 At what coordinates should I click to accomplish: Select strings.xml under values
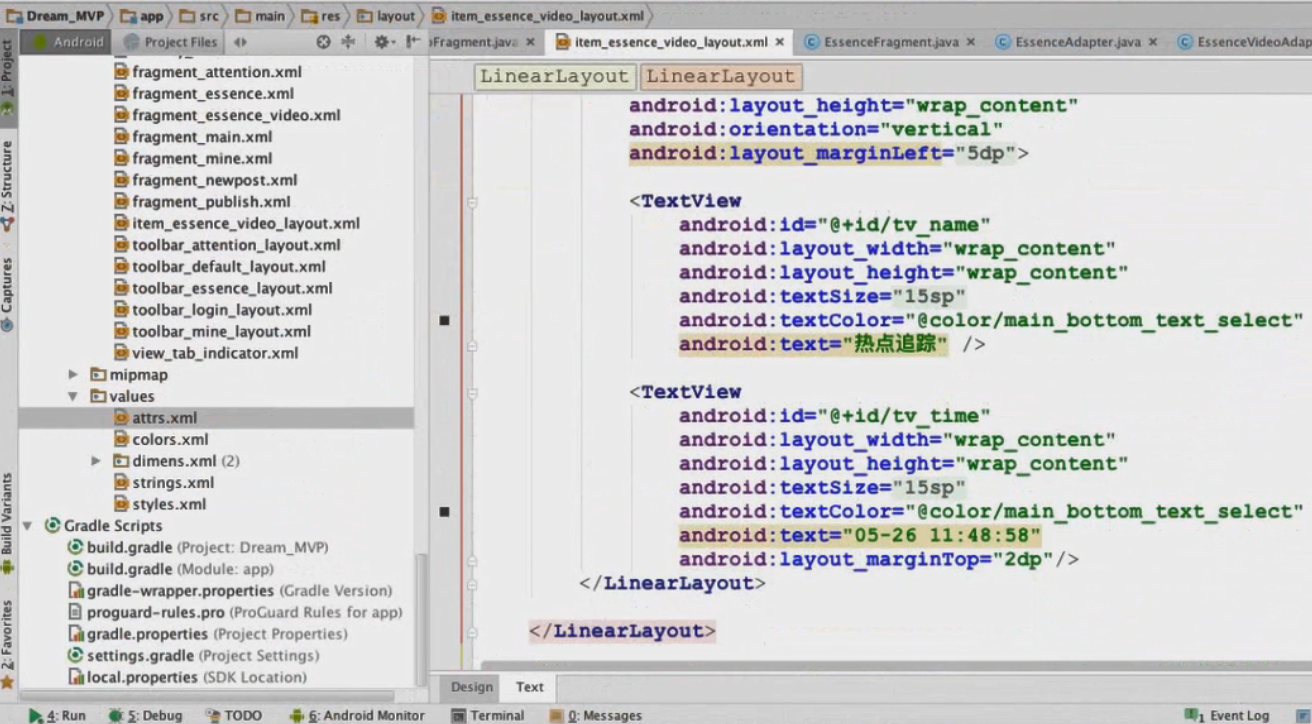pyautogui.click(x=164, y=483)
